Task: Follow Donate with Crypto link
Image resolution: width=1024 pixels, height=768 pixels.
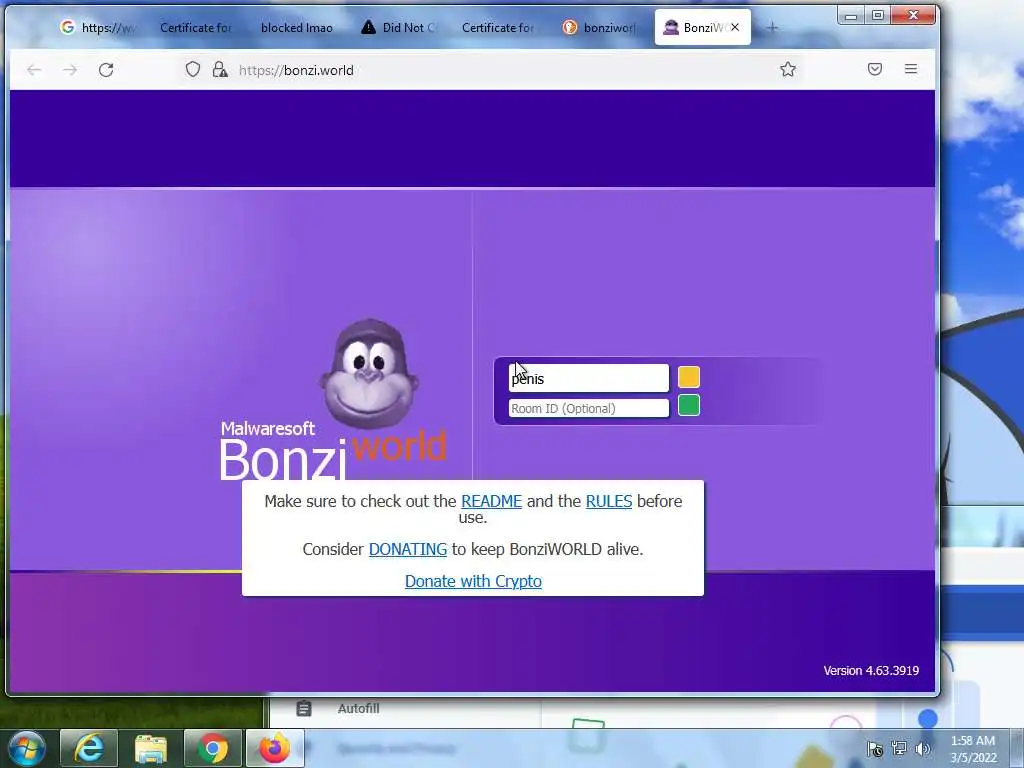Action: (473, 581)
